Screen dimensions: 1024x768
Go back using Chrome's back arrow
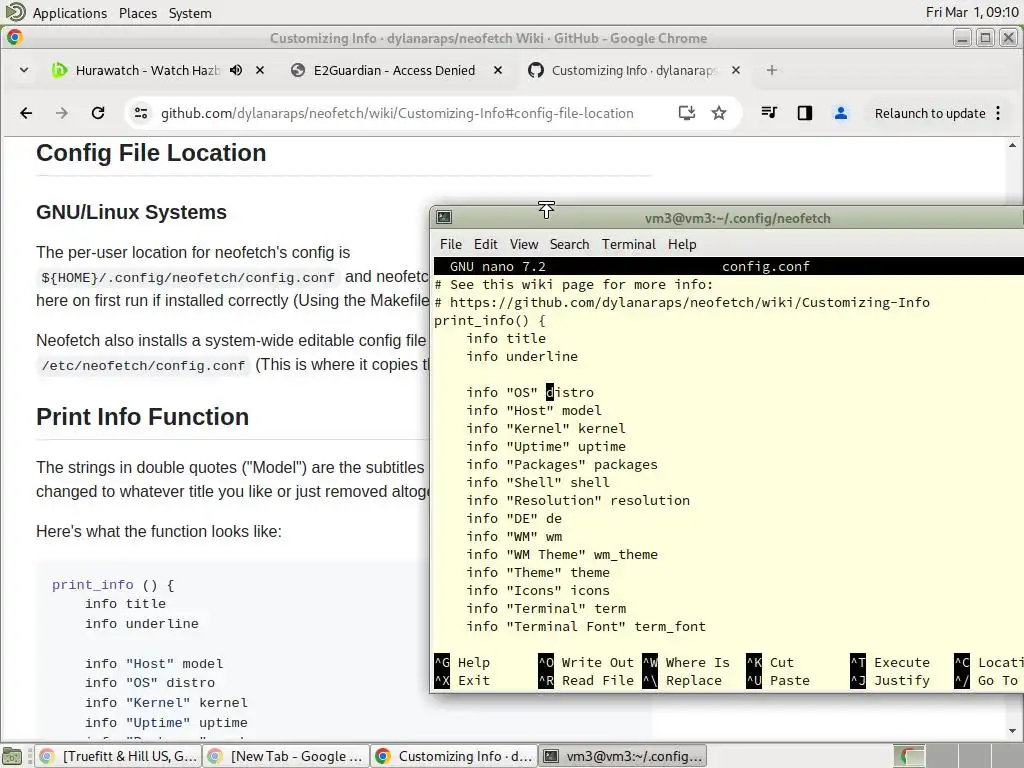[x=26, y=113]
